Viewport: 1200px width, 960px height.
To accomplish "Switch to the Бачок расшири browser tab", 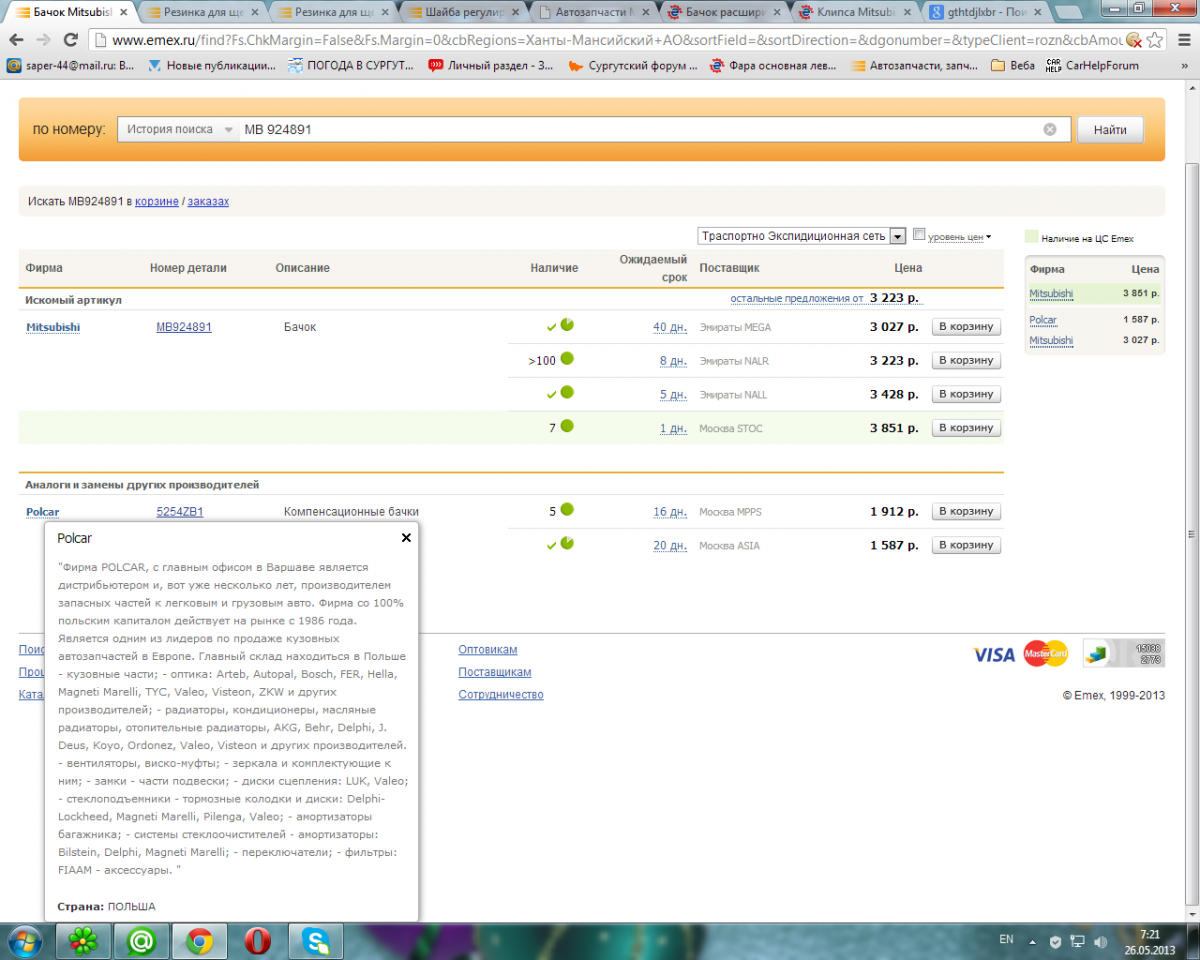I will [x=725, y=12].
